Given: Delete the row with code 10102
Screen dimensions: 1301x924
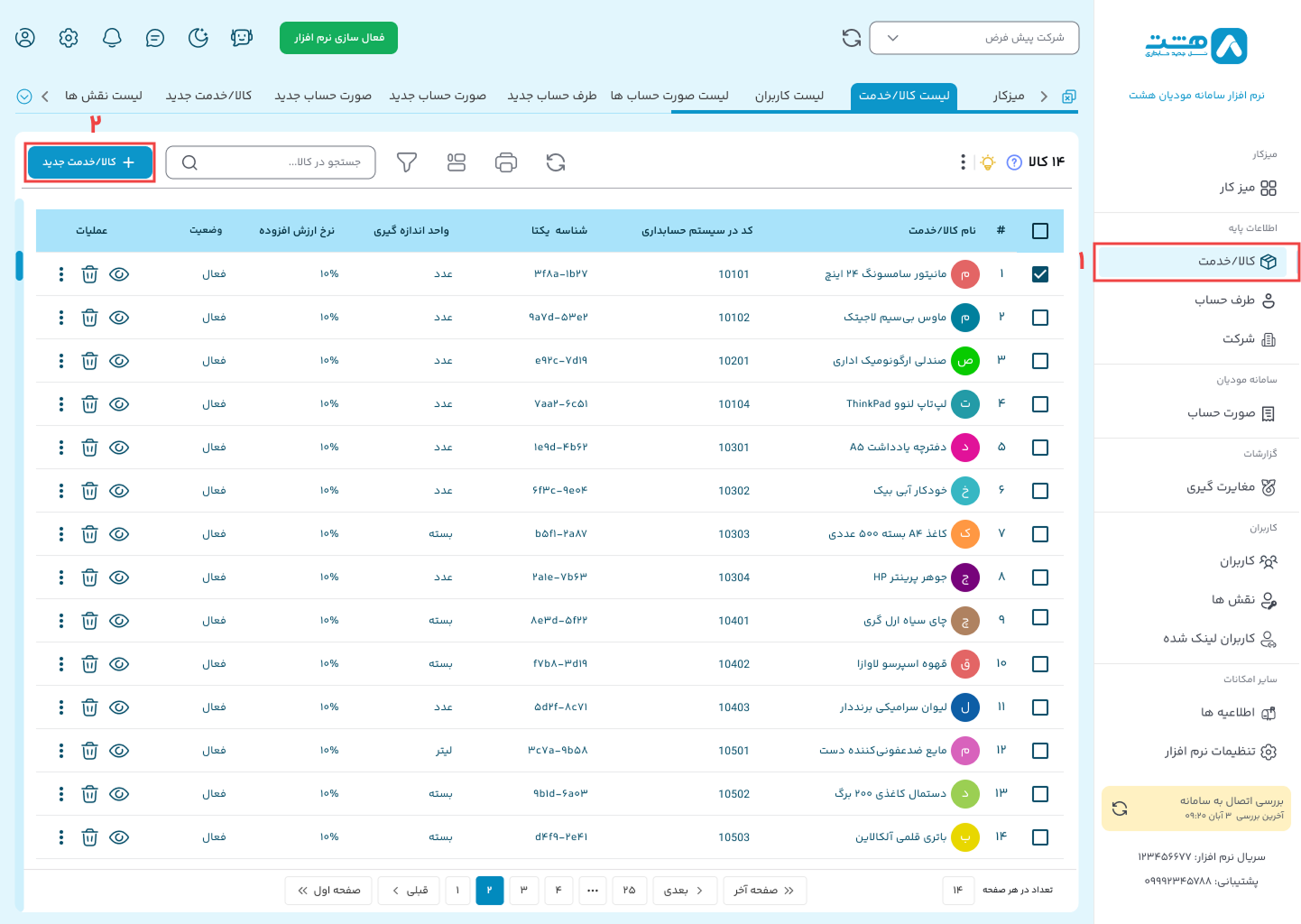Looking at the screenshot, I should tap(89, 318).
